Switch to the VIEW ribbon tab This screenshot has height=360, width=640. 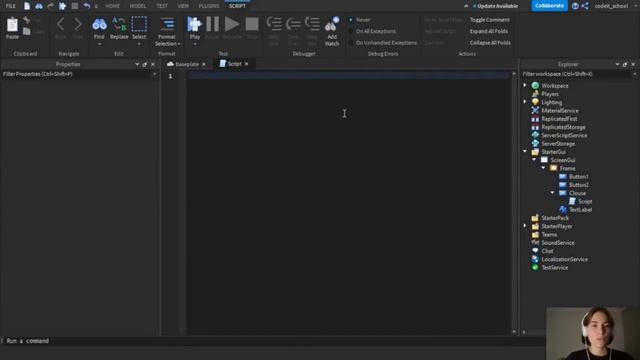pos(183,6)
